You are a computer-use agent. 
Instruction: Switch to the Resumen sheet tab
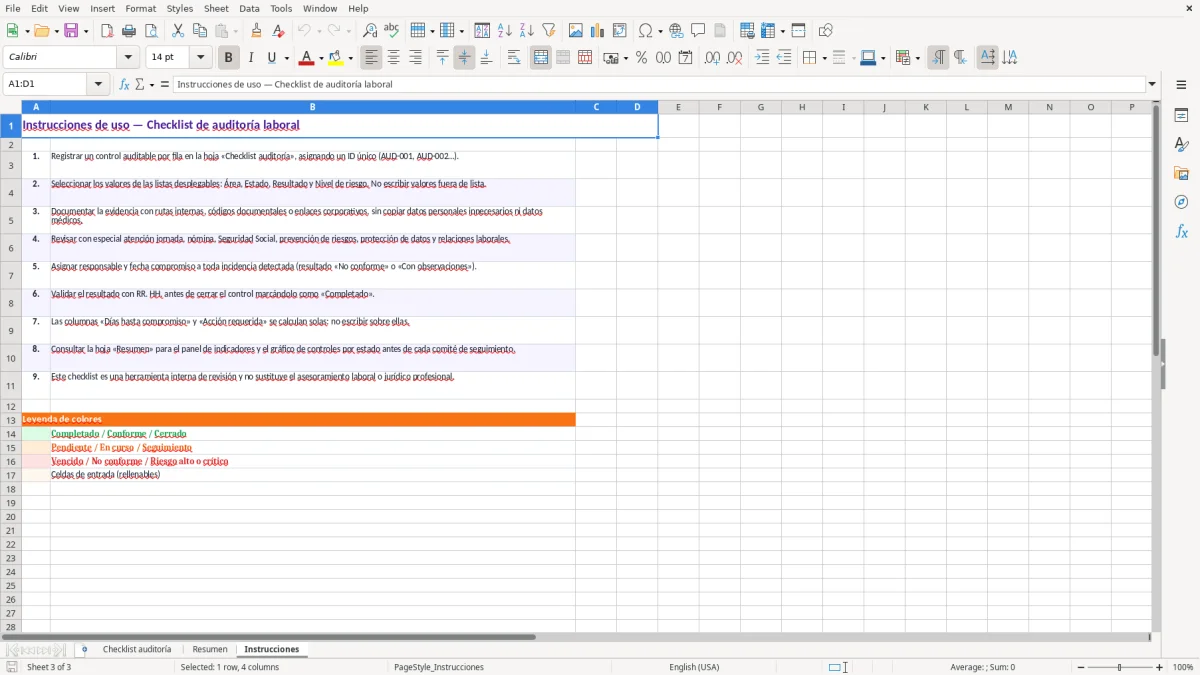pyautogui.click(x=210, y=649)
